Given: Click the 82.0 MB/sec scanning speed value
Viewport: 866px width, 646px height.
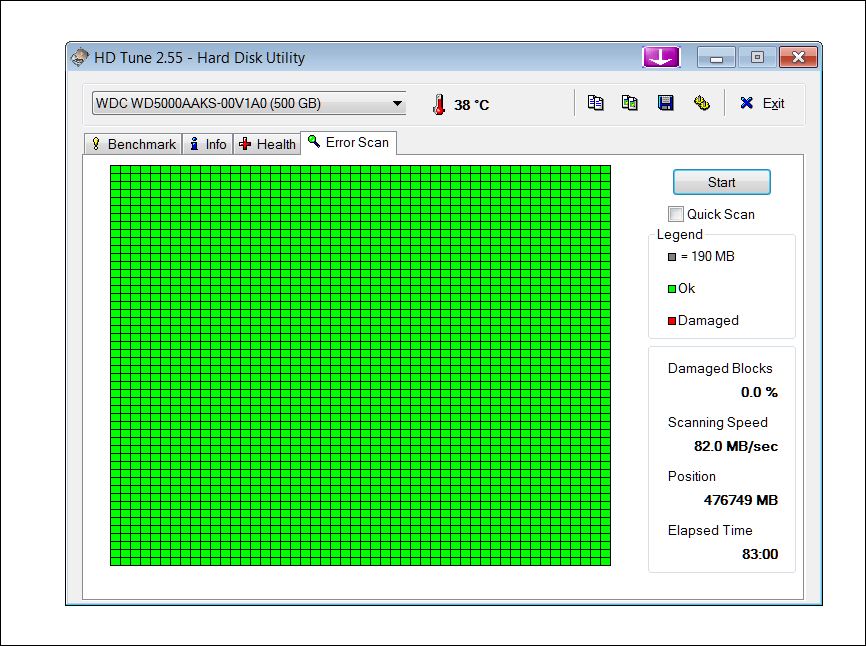Looking at the screenshot, I should [736, 446].
